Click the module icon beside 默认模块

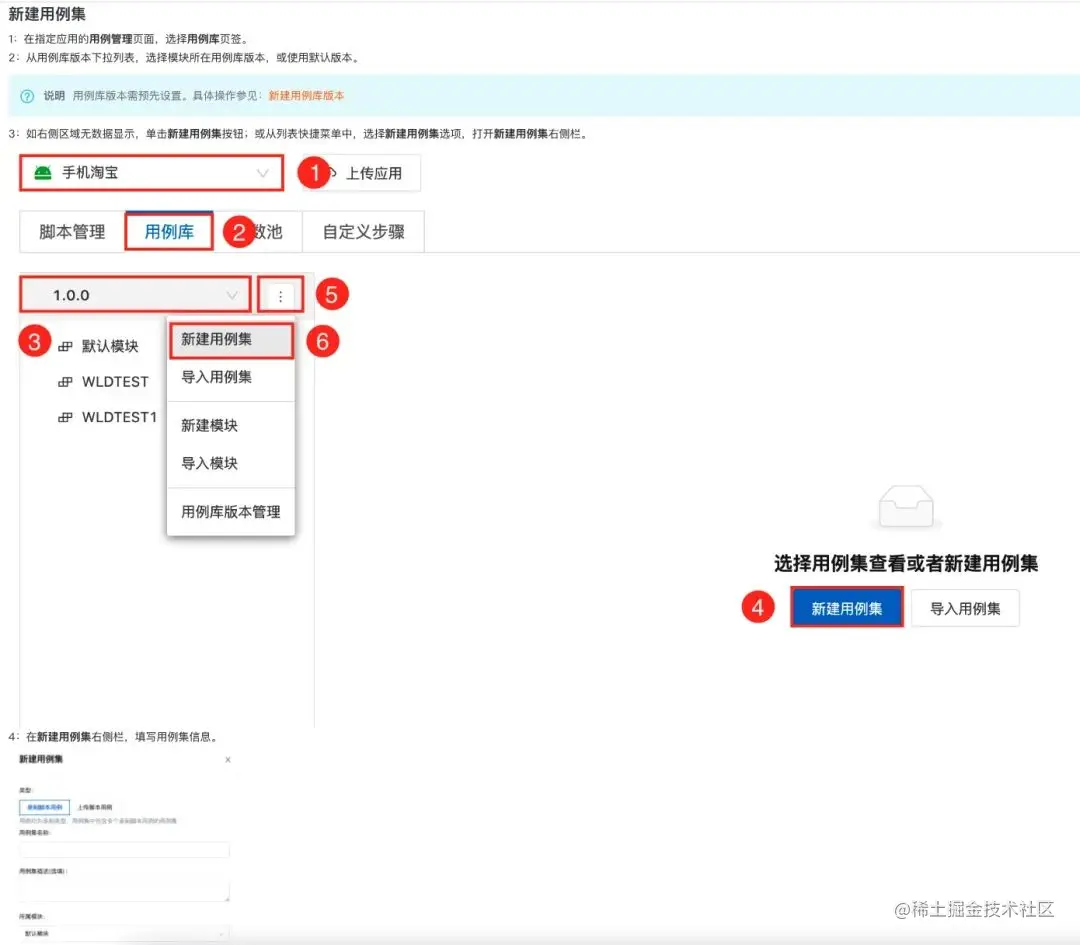click(65, 346)
